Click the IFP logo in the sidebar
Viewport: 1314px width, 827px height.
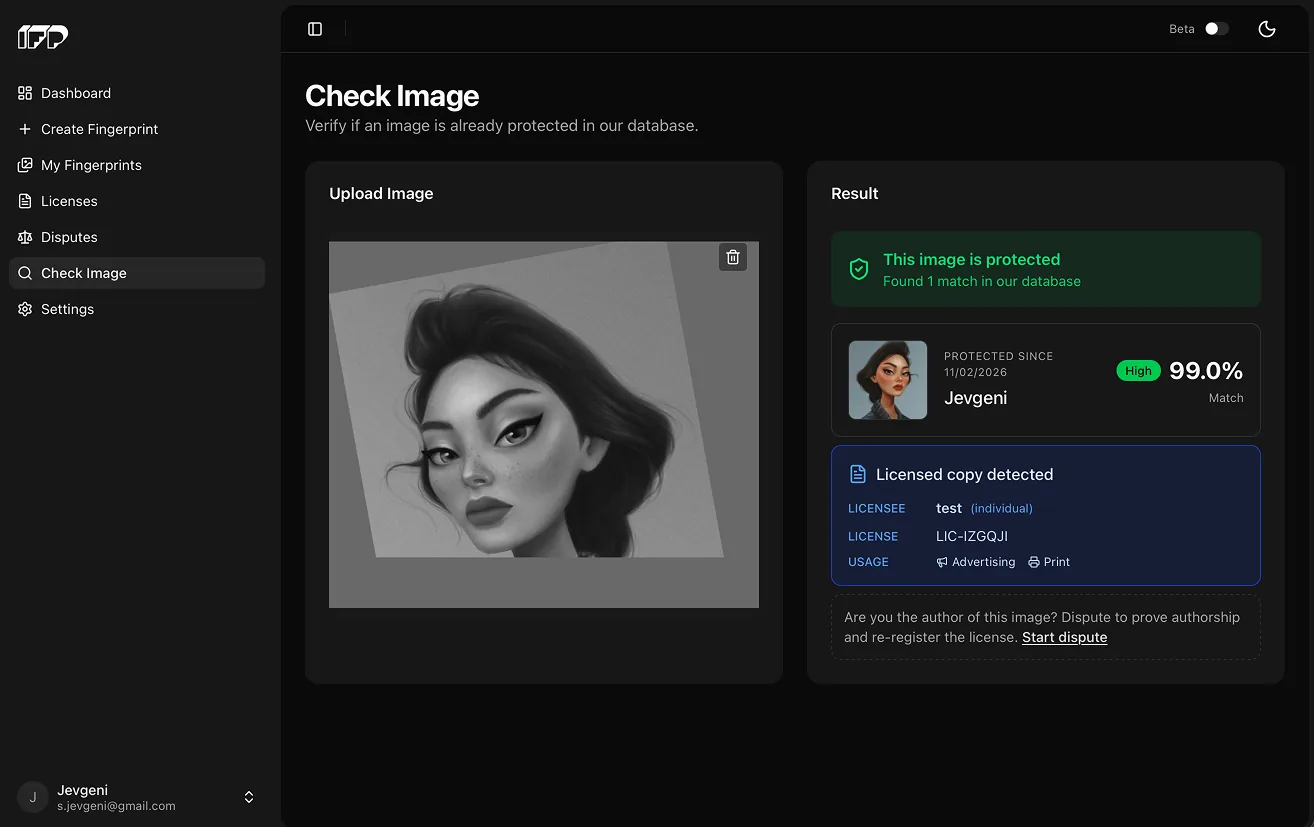pyautogui.click(x=43, y=37)
